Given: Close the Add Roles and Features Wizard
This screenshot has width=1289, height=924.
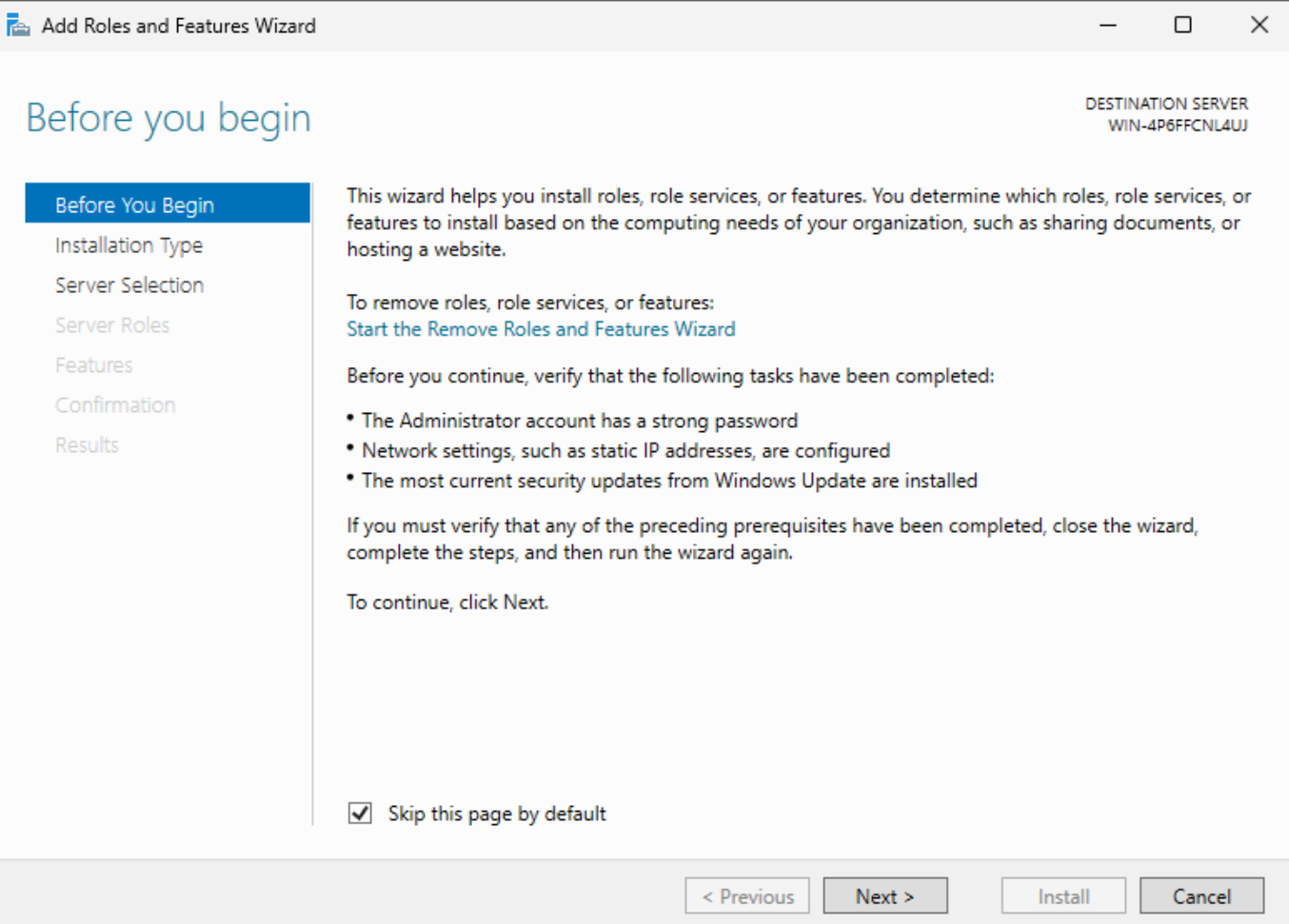Looking at the screenshot, I should [x=1259, y=25].
